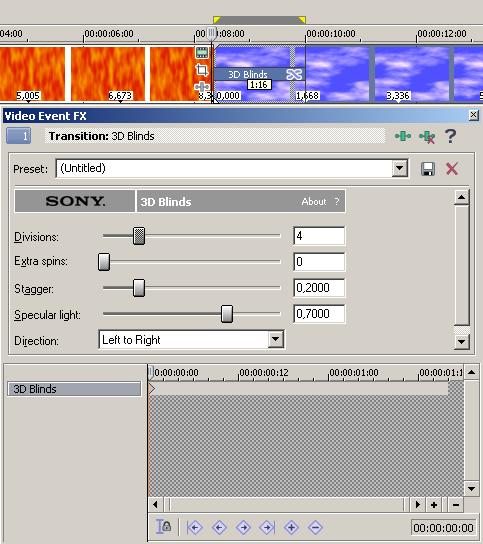This screenshot has height=544, width=483.
Task: Toggle the plug-in enable button numbered 1
Action: (19, 136)
